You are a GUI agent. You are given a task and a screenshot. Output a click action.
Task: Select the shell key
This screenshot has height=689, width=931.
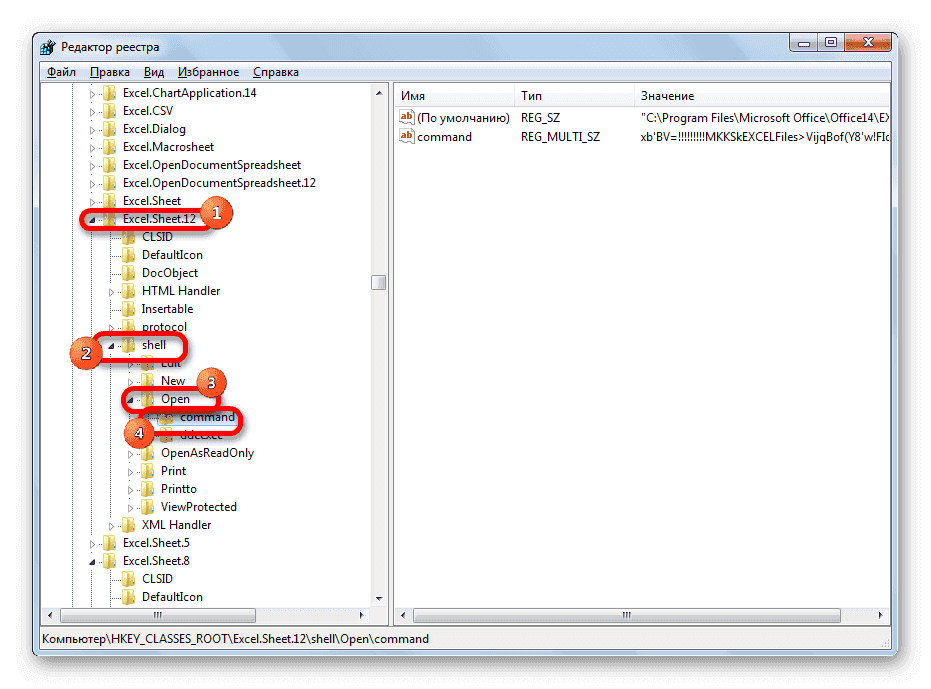pos(154,344)
